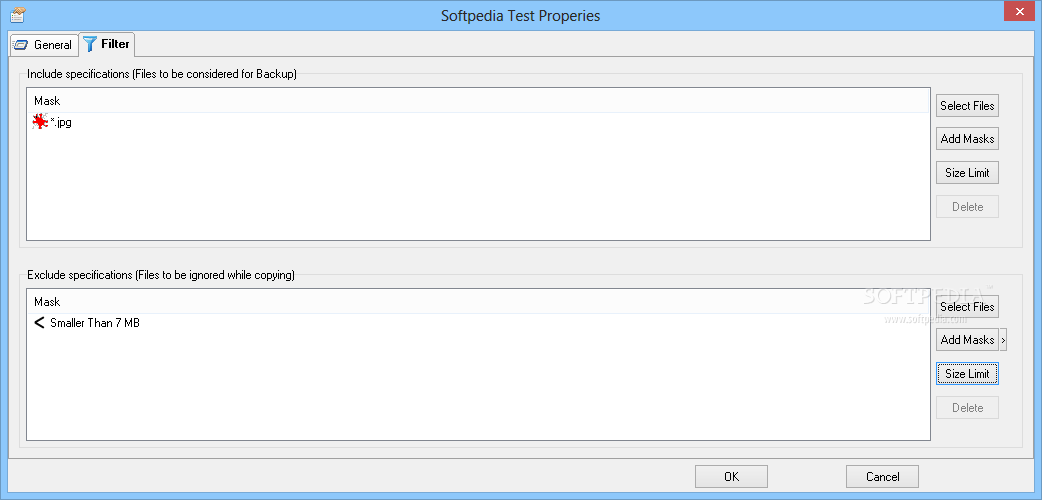Click Add Masks in Exclude specifications
This screenshot has width=1042, height=500.
[x=967, y=340]
